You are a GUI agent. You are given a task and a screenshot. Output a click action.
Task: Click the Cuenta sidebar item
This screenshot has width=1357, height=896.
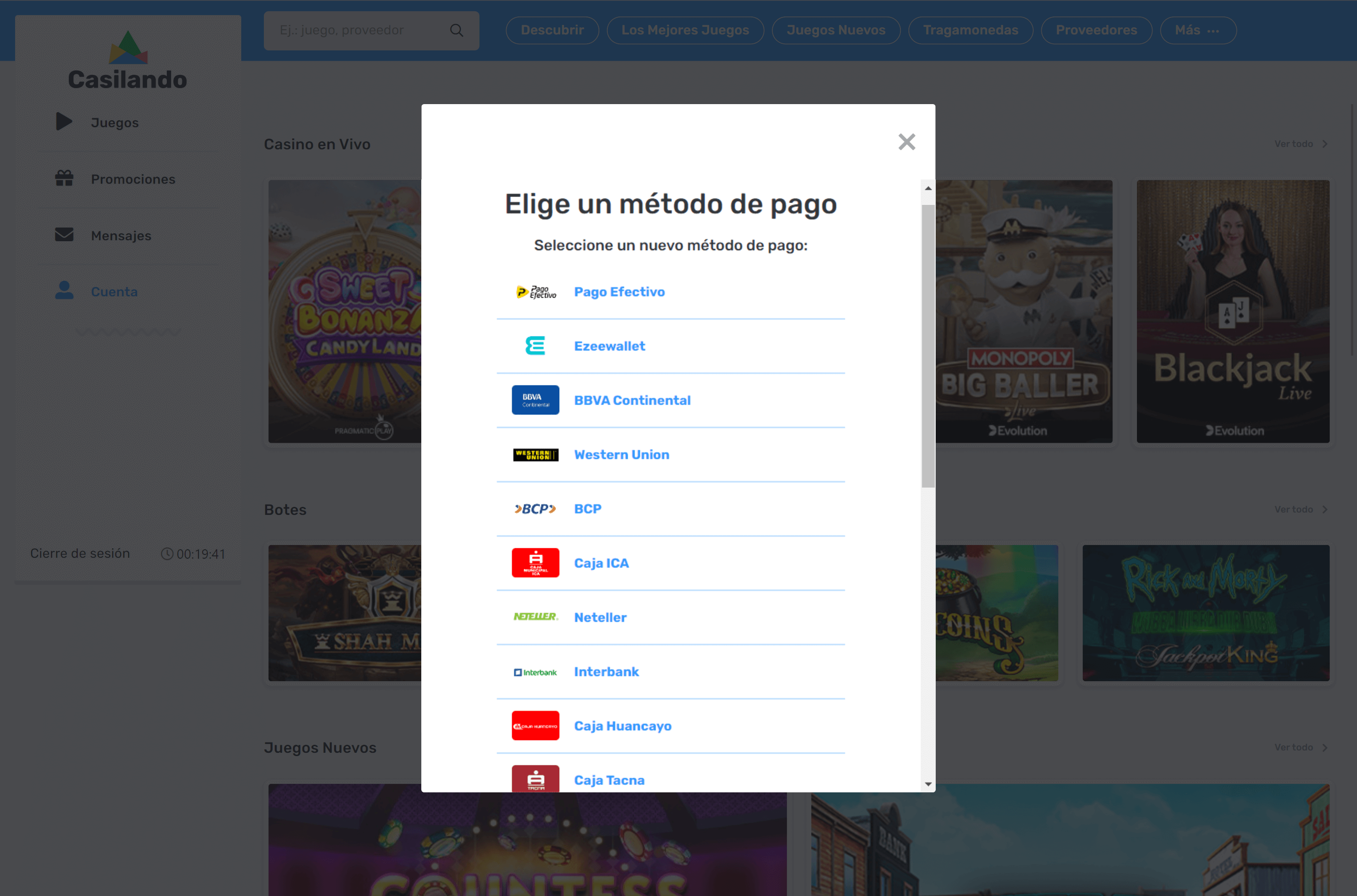point(113,292)
